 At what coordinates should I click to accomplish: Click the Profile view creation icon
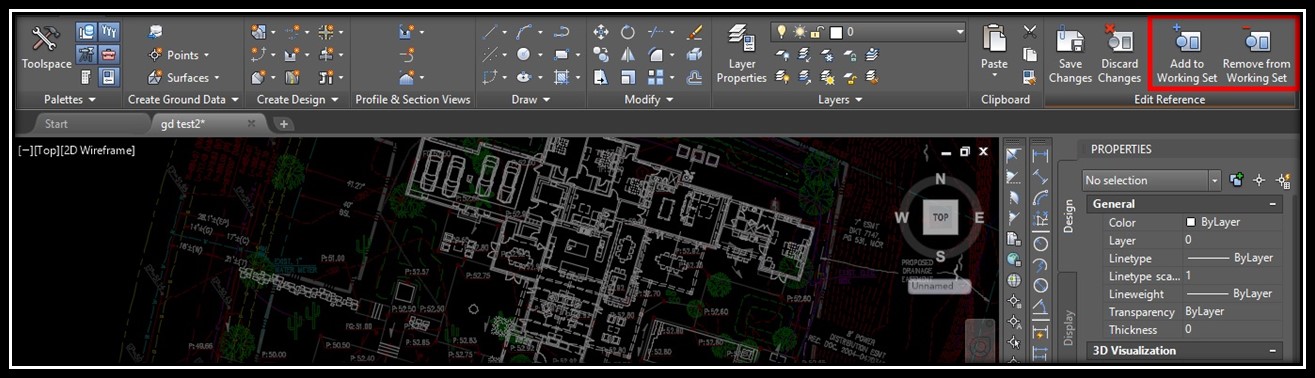(x=406, y=33)
